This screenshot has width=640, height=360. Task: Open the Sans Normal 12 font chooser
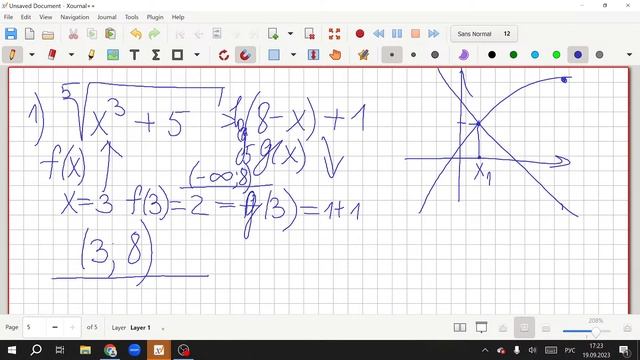tap(484, 34)
